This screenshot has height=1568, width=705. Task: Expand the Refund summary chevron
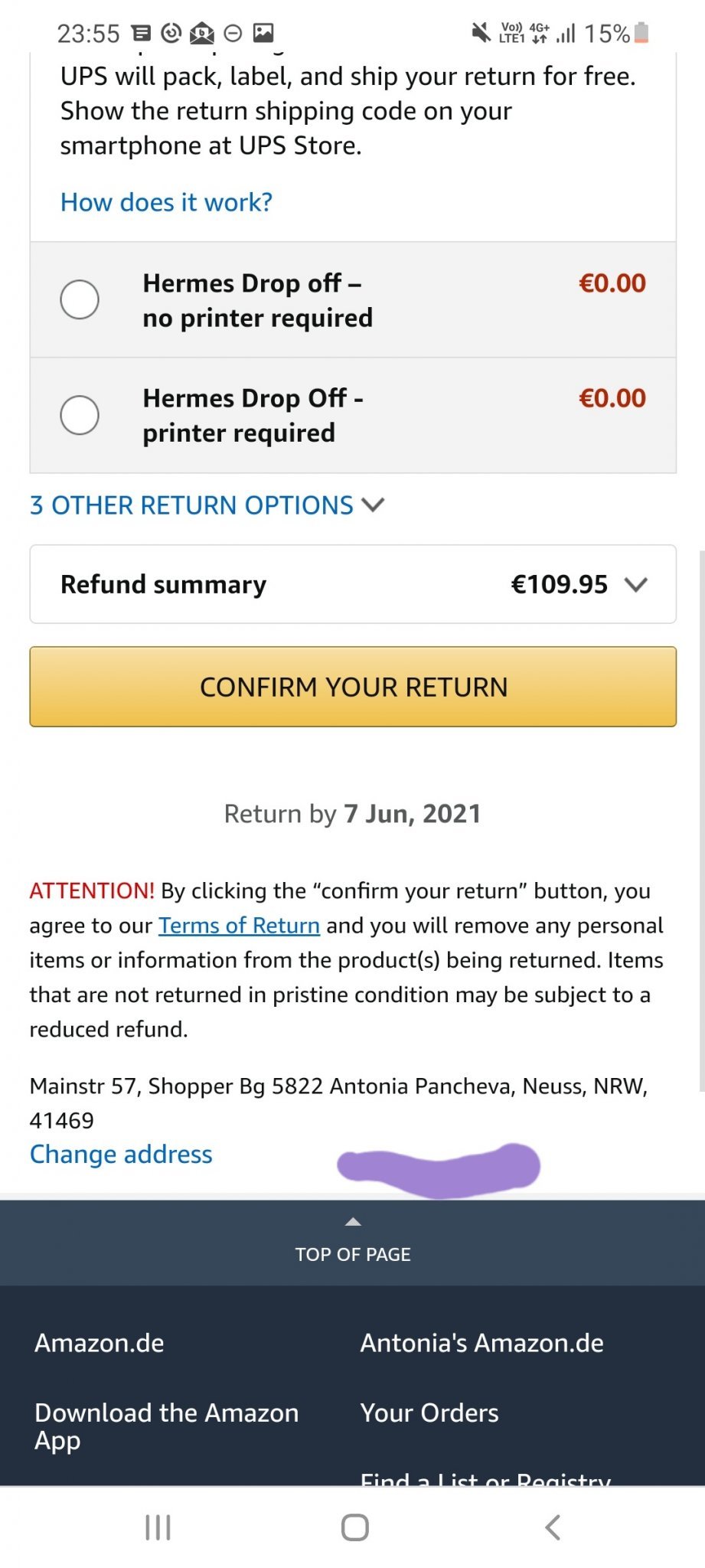(x=635, y=585)
